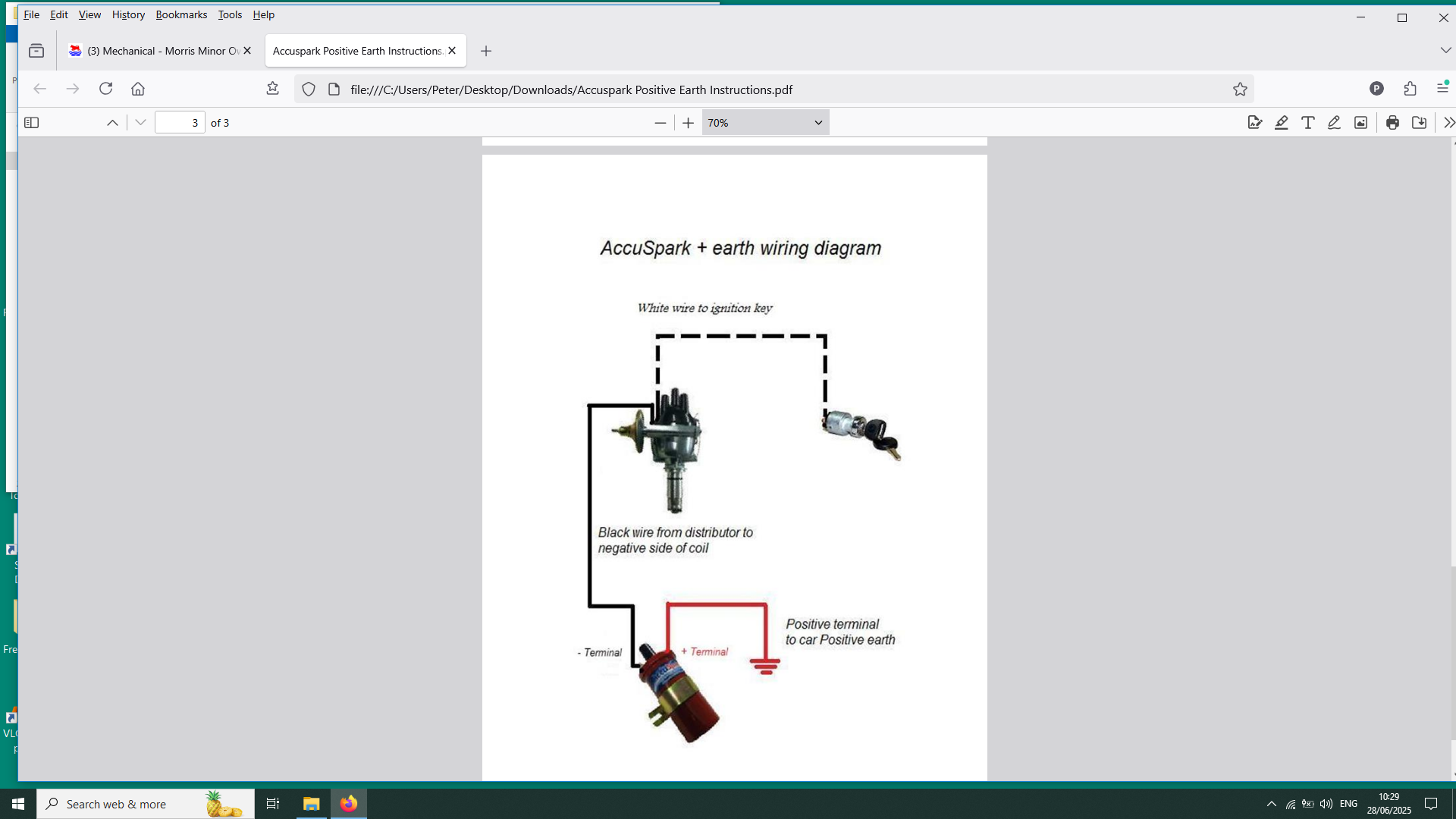Go to next PDF page
The width and height of the screenshot is (1456, 819).
point(140,123)
